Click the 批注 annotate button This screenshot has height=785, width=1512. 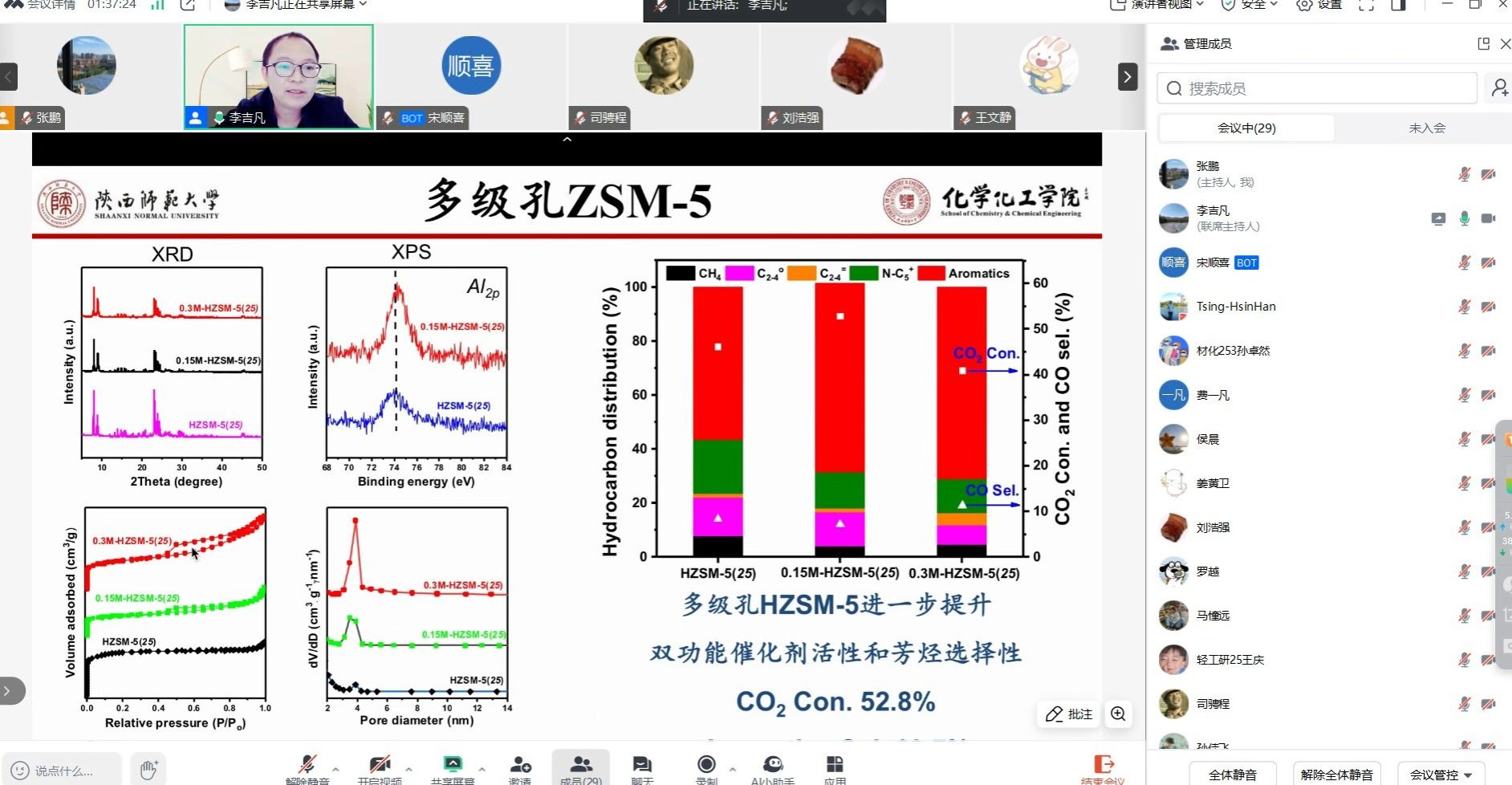pyautogui.click(x=1070, y=714)
